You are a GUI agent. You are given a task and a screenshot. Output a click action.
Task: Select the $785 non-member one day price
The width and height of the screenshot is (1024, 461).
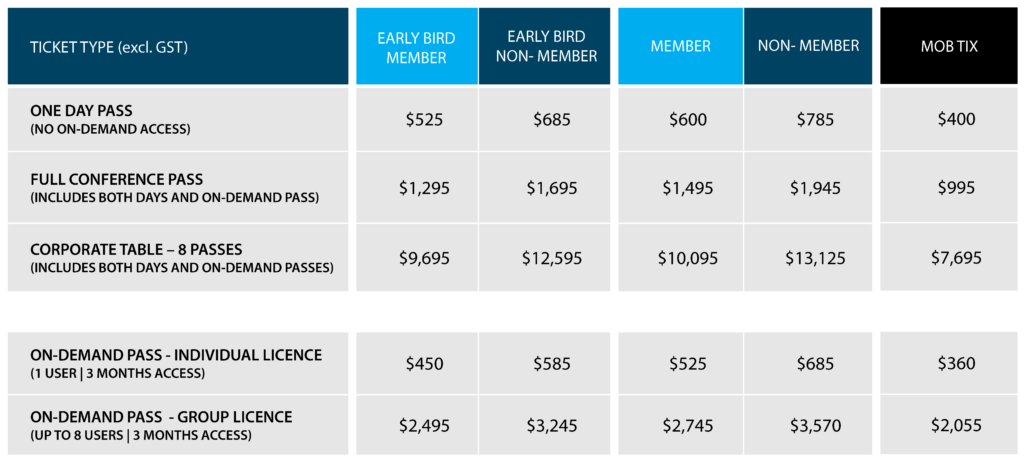(x=815, y=119)
